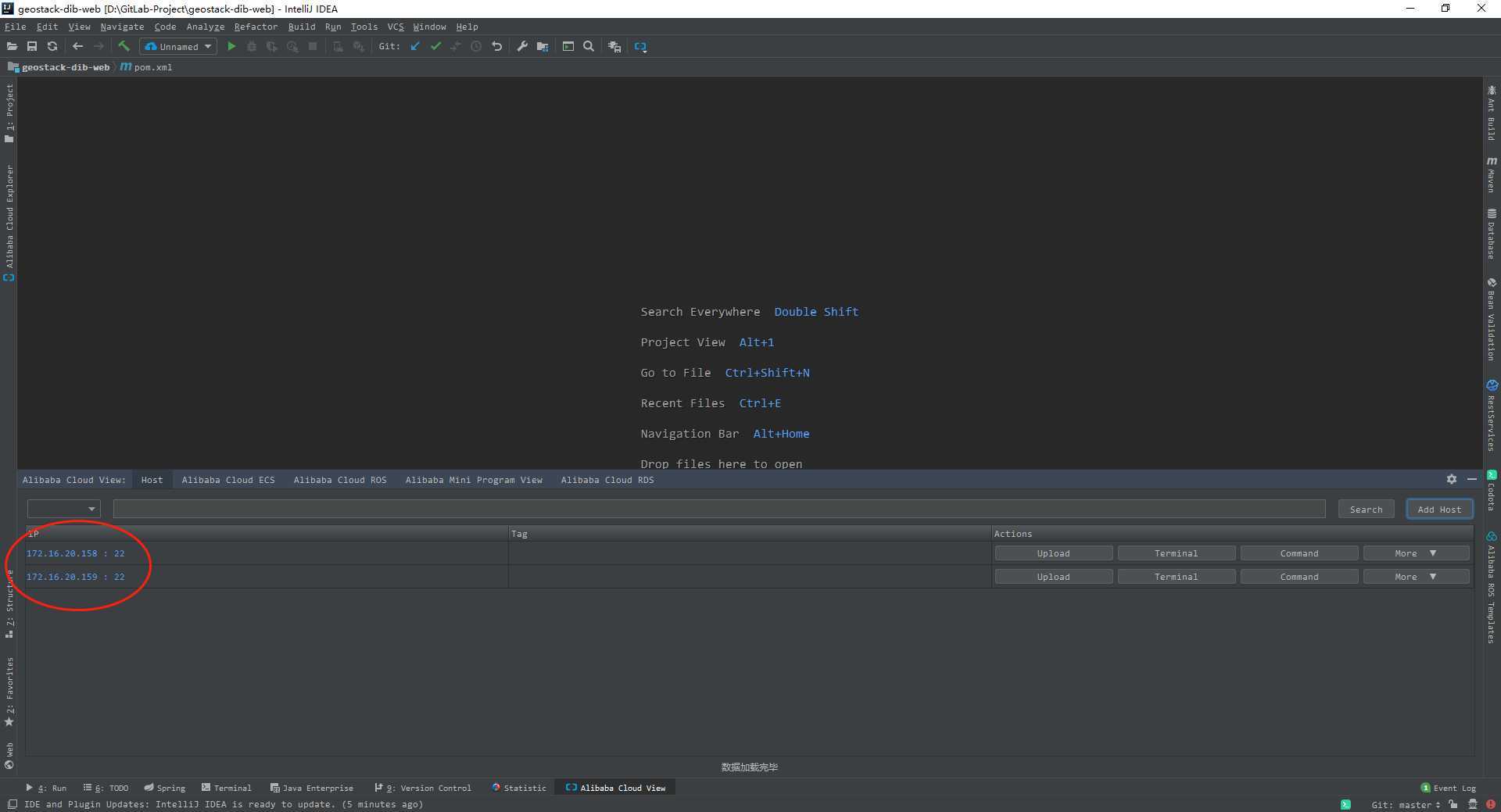The height and width of the screenshot is (812, 1501).
Task: Click Command for host 172.16.20.158
Action: (1299, 553)
